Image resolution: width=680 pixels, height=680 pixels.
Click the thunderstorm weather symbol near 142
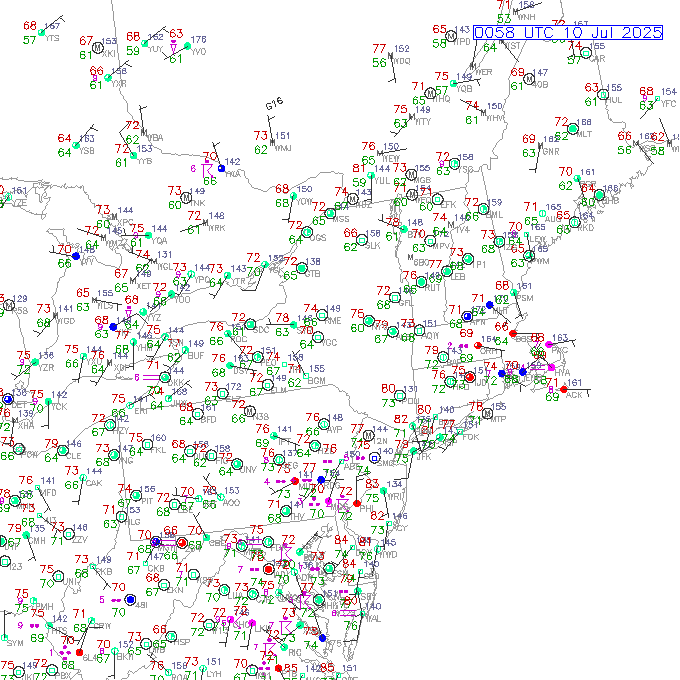click(x=207, y=168)
